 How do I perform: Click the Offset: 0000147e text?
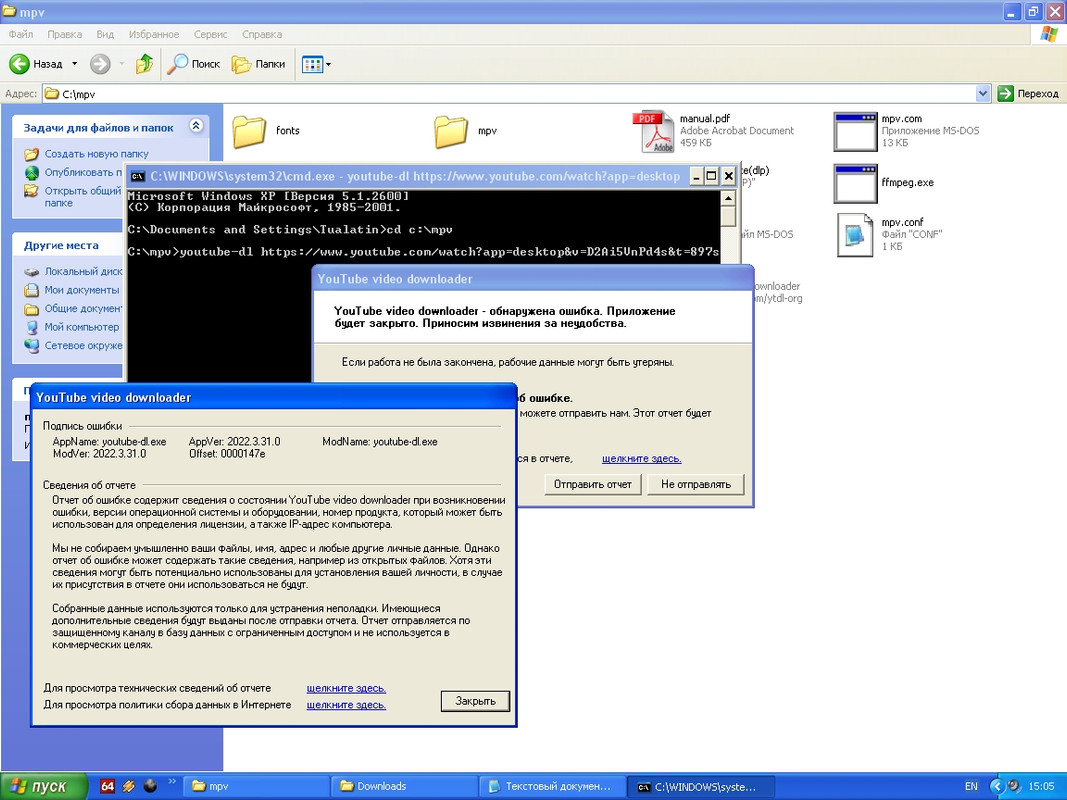[227, 454]
